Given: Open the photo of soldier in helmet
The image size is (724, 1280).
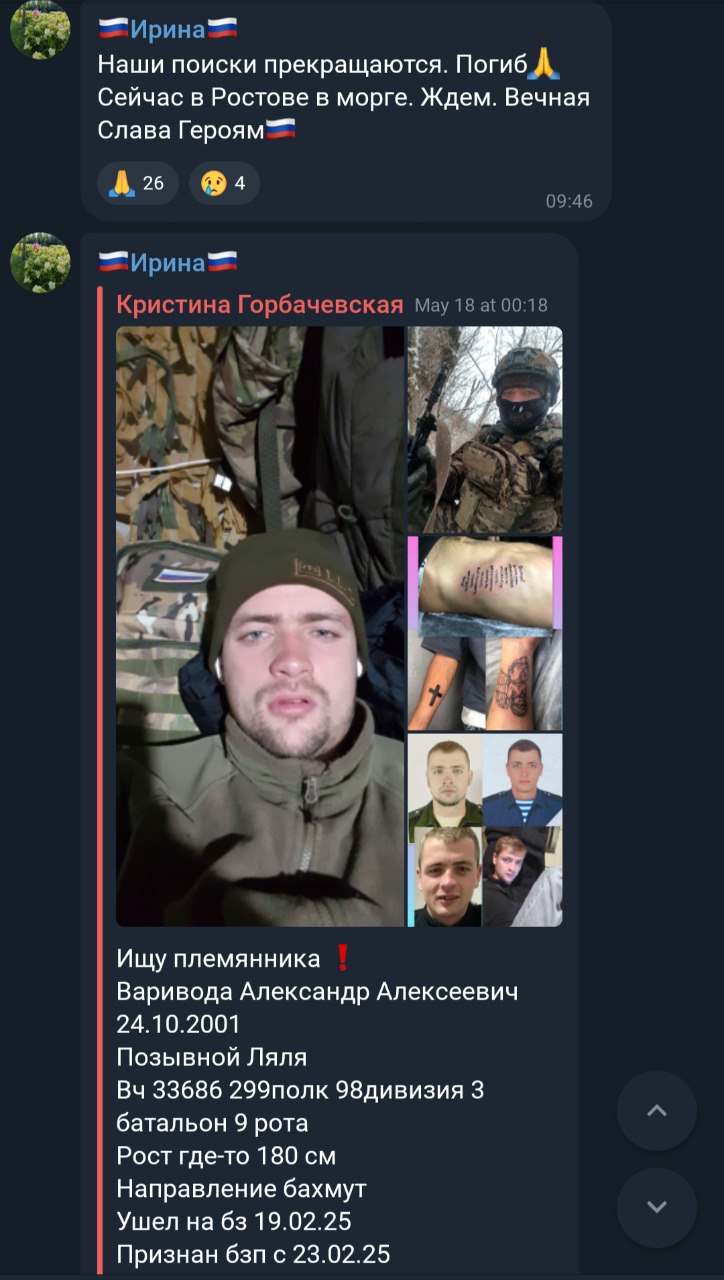Looking at the screenshot, I should (485, 430).
